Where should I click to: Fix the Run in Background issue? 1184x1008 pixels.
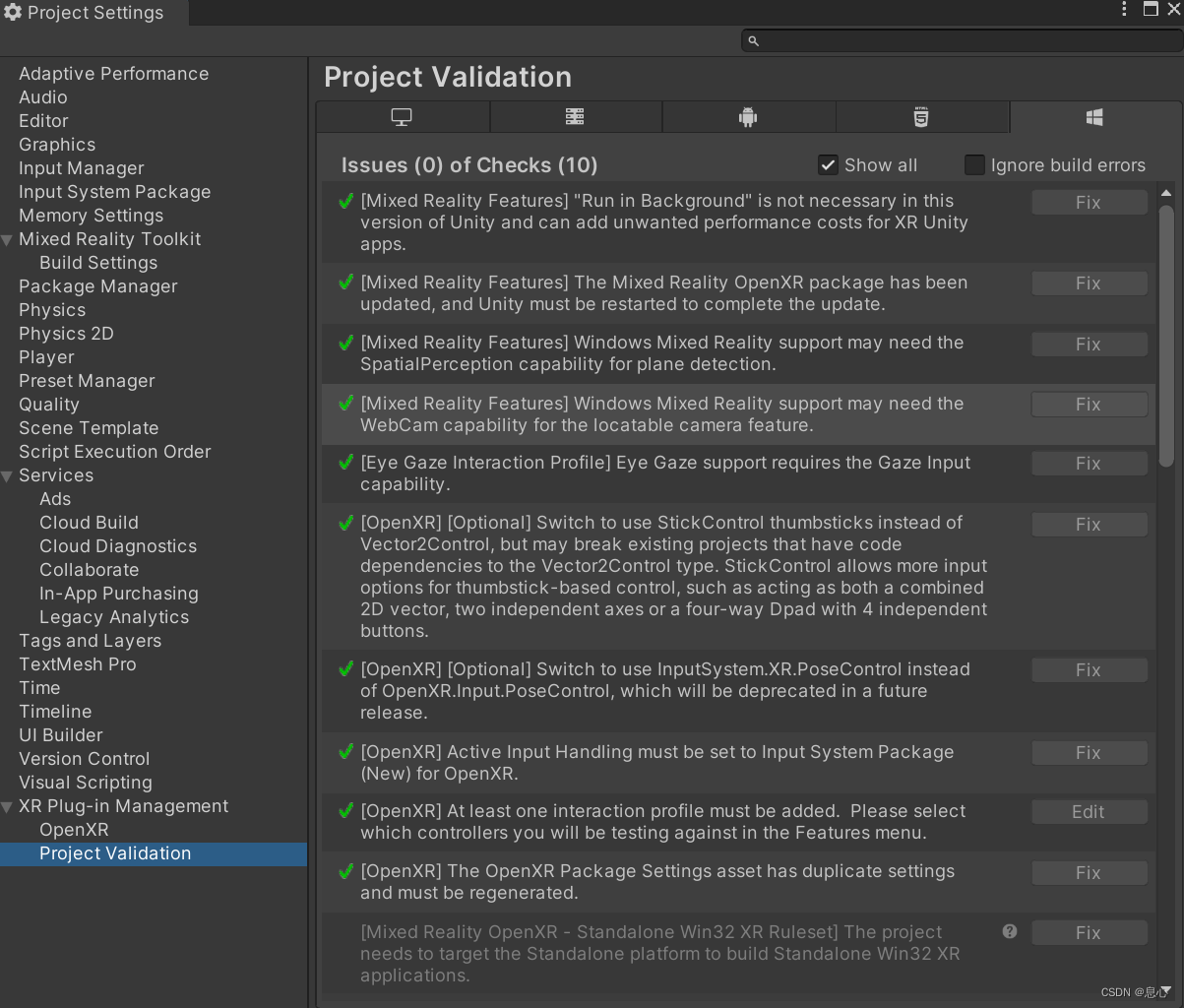(1089, 202)
